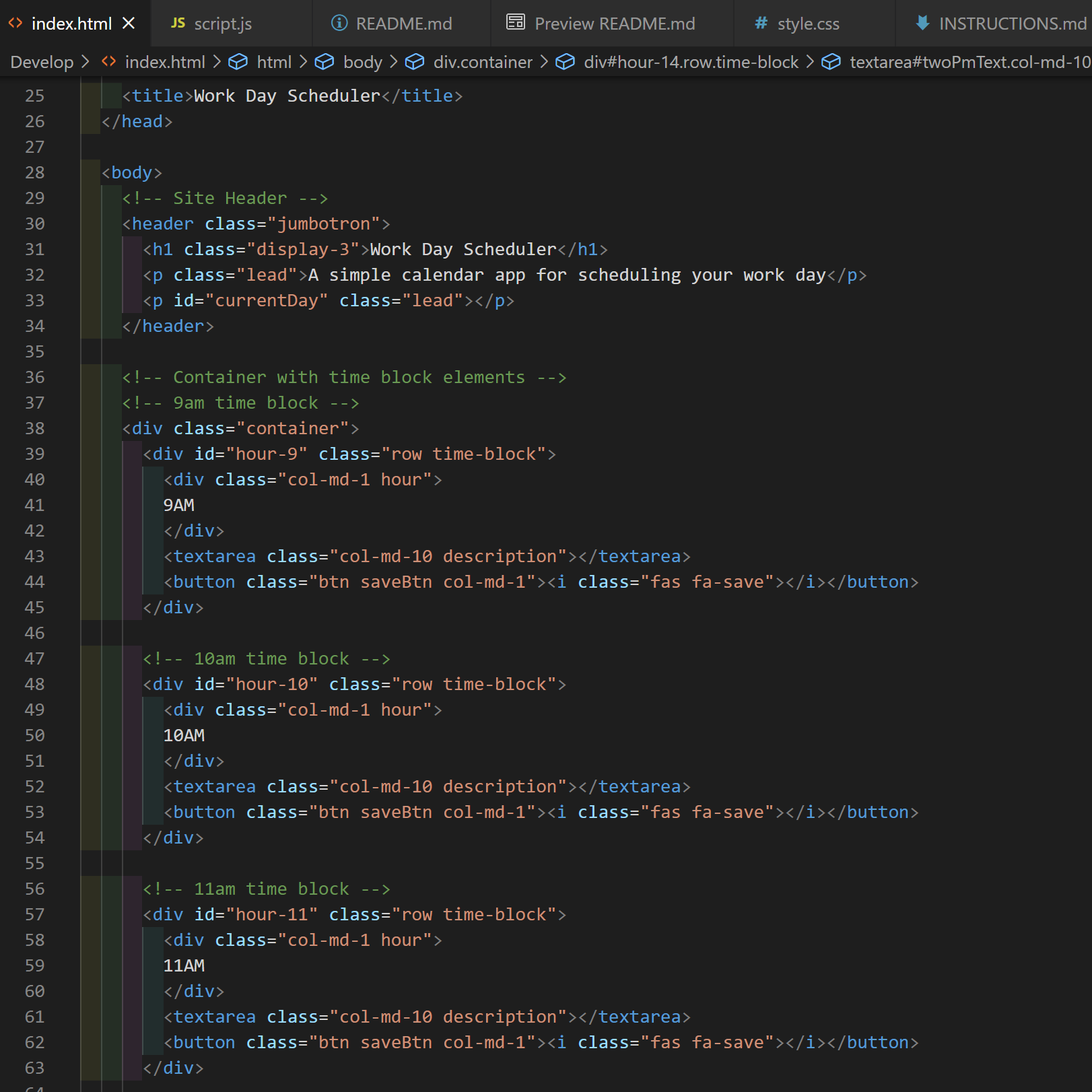
Task: Click the closing </header> tag
Action: click(x=168, y=327)
